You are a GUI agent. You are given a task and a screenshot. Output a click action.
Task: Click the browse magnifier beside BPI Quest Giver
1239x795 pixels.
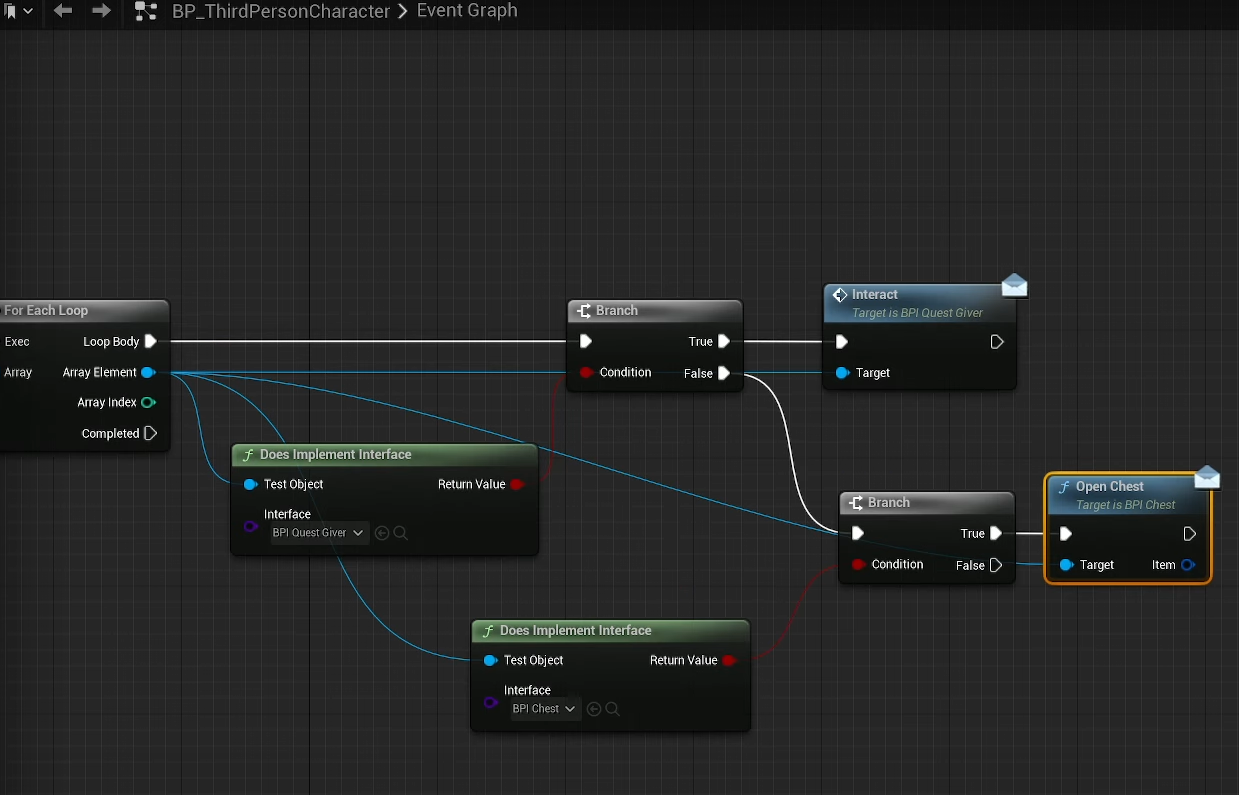click(401, 533)
